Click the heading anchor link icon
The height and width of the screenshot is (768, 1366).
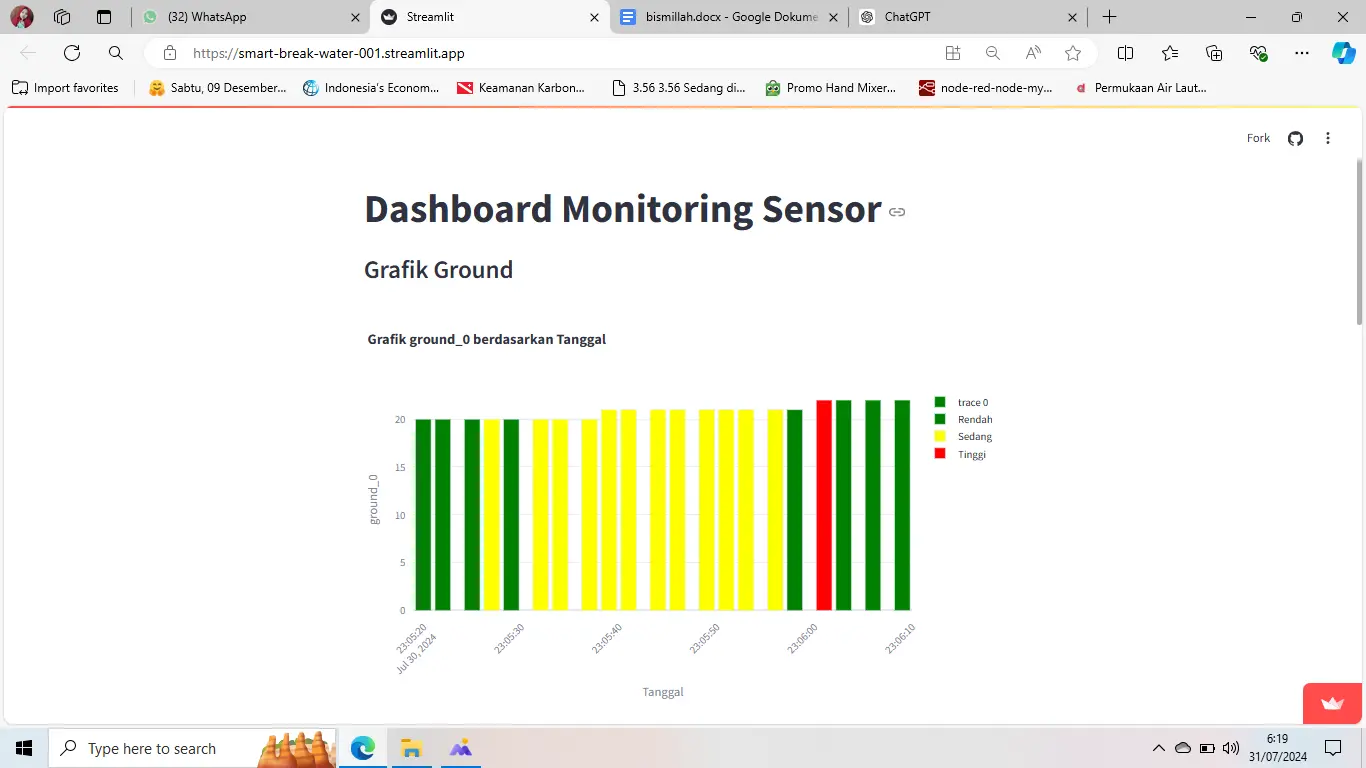897,212
